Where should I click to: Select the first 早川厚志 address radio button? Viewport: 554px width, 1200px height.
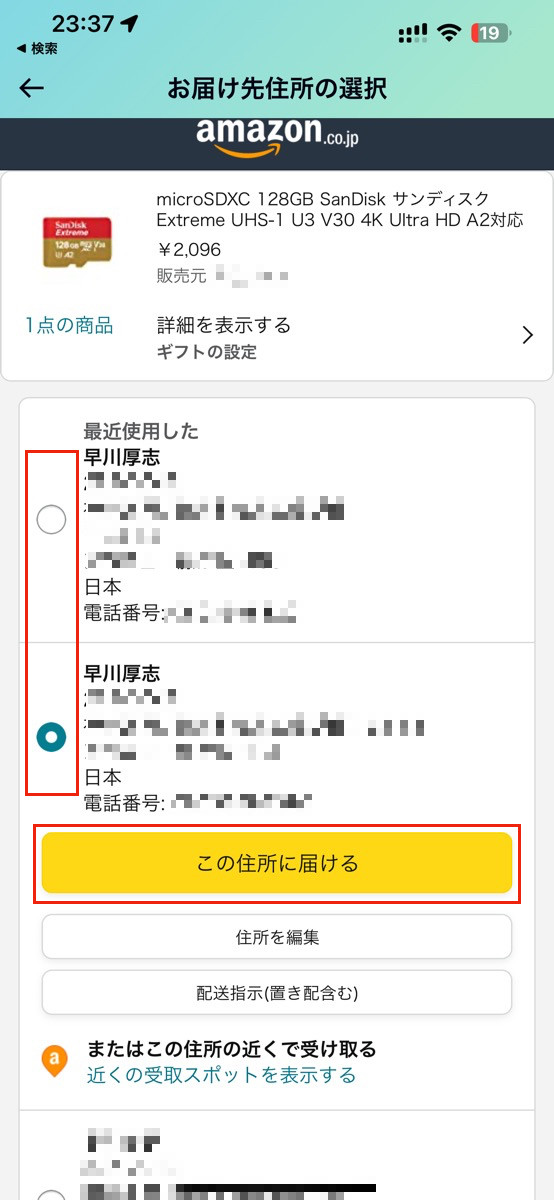coord(51,520)
